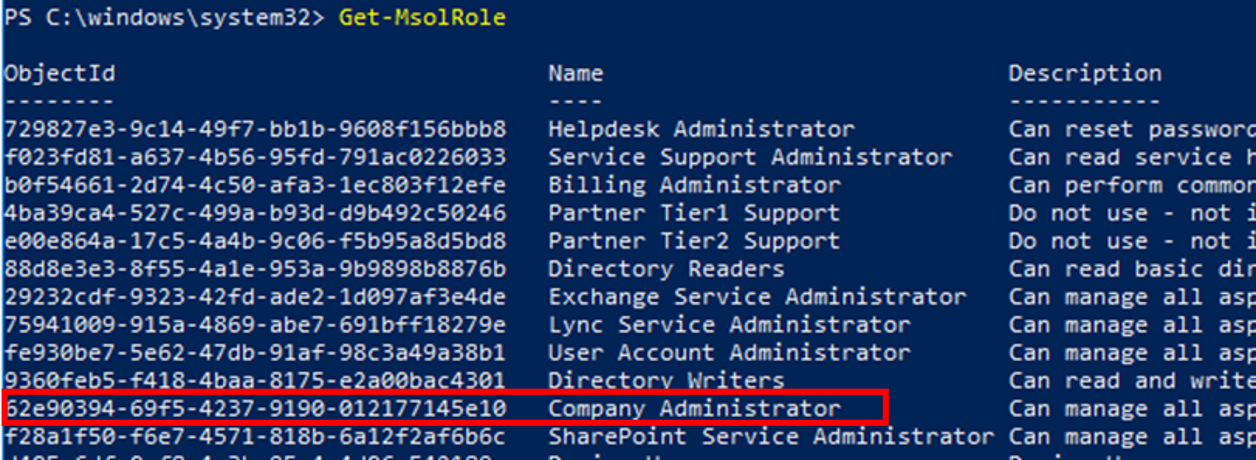
Task: Select the Lync Service Administrator role name
Action: click(x=729, y=325)
